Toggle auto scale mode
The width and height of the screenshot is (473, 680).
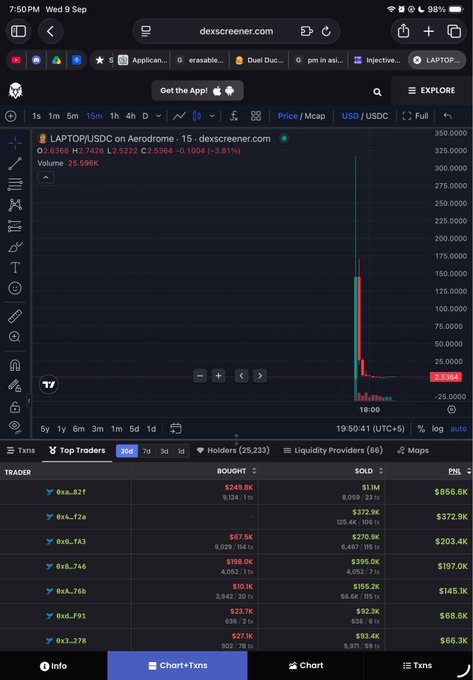tap(458, 429)
